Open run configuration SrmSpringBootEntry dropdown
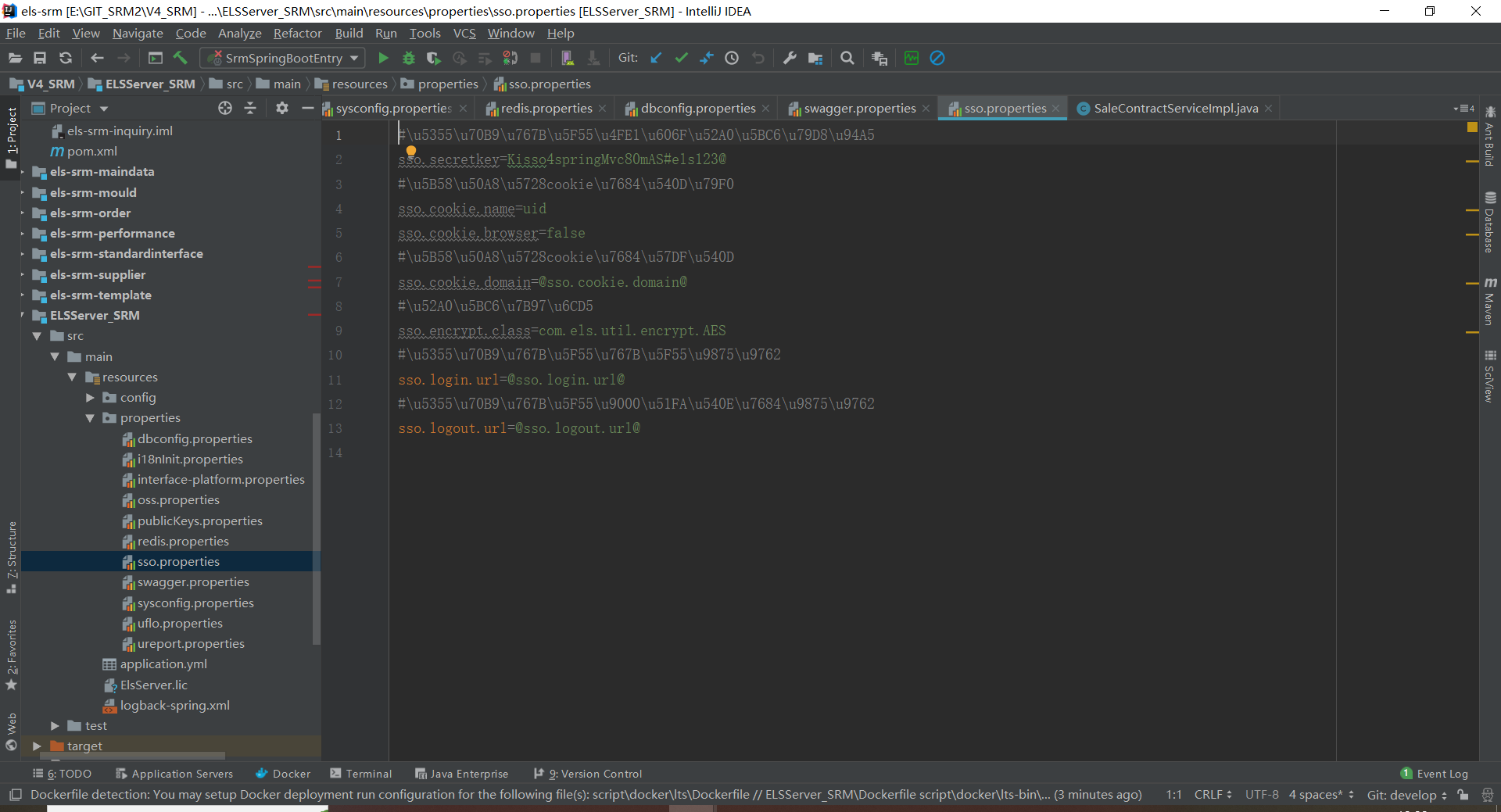 click(282, 58)
